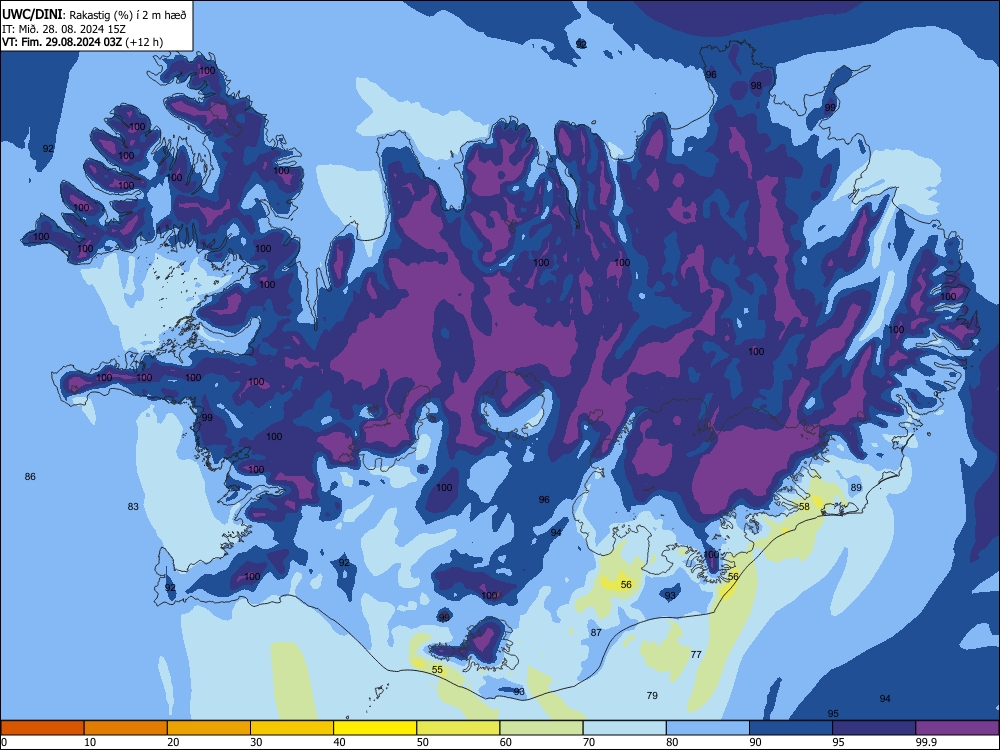Click the 60–70 light green legend swatch
This screenshot has height=750, width=1000.
(x=541, y=728)
